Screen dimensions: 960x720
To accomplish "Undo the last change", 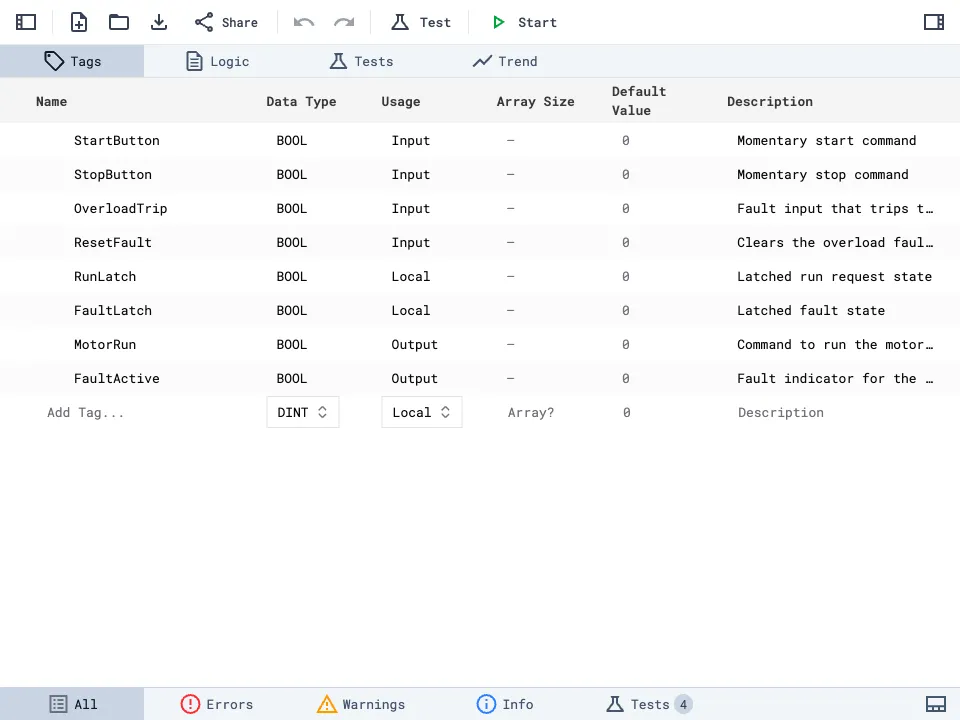I will pyautogui.click(x=304, y=22).
